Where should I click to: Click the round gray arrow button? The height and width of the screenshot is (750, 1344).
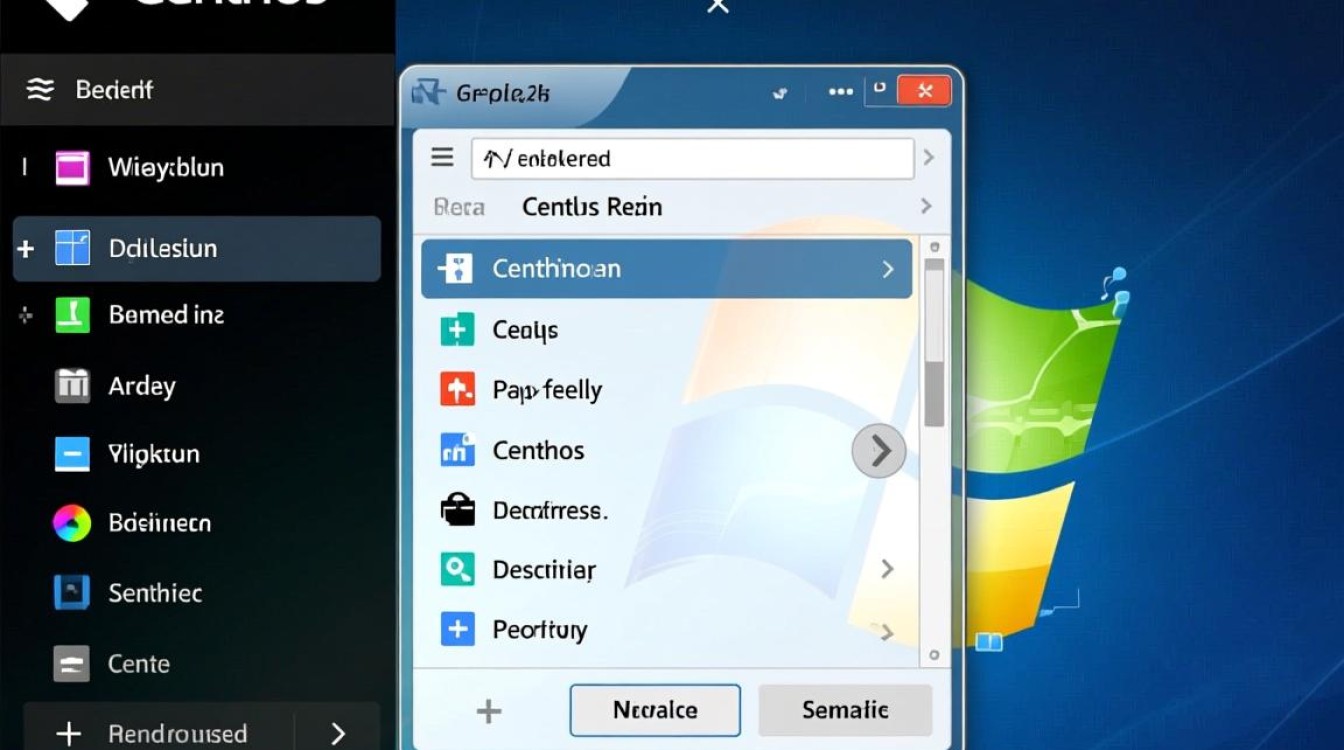click(879, 452)
